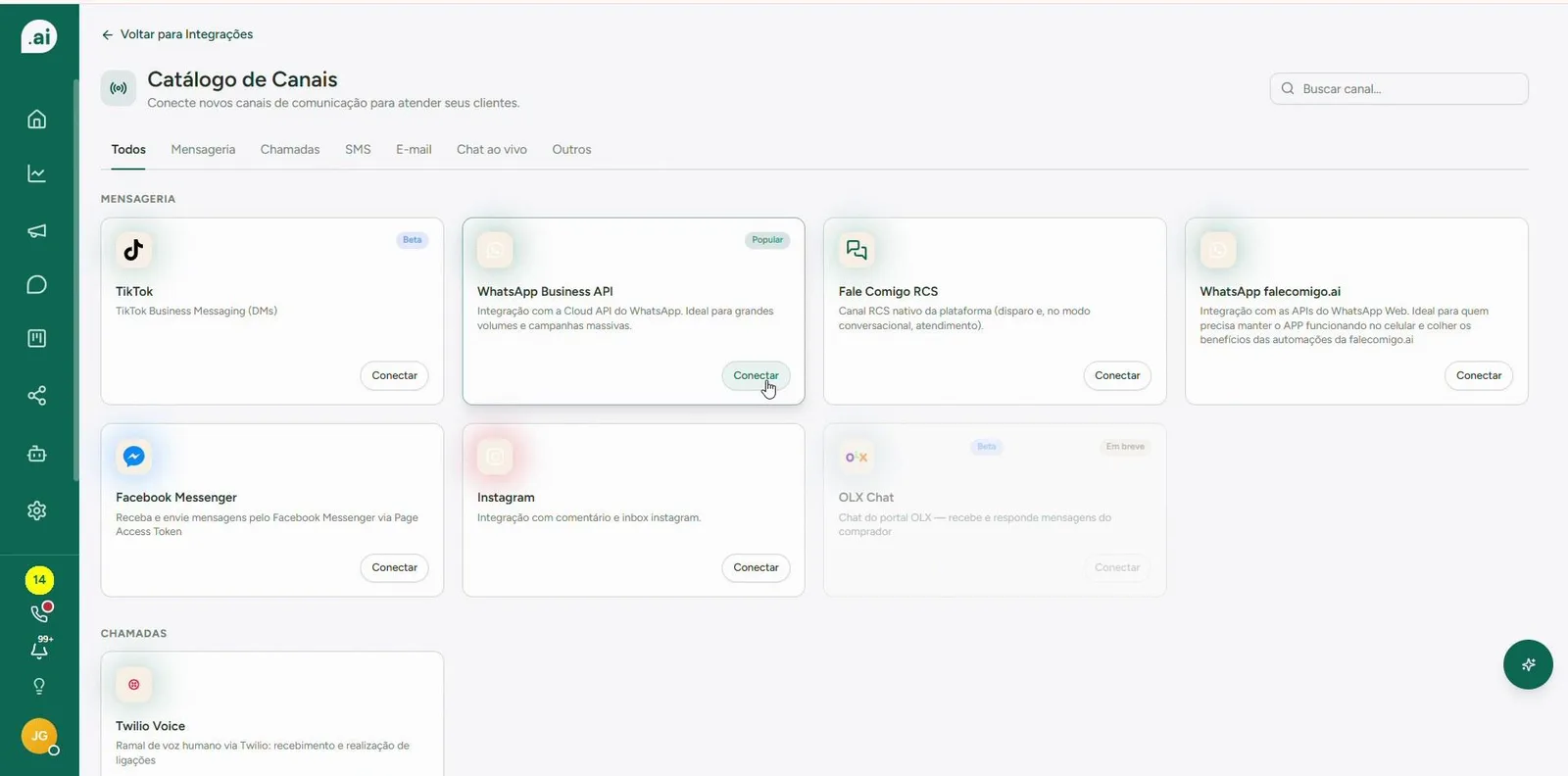The width and height of the screenshot is (1568, 776).
Task: Click the Fale Comigo RCS chat icon
Action: point(857,250)
